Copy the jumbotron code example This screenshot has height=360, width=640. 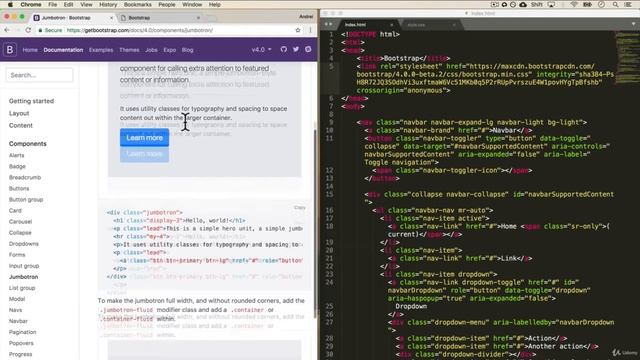click(x=300, y=207)
